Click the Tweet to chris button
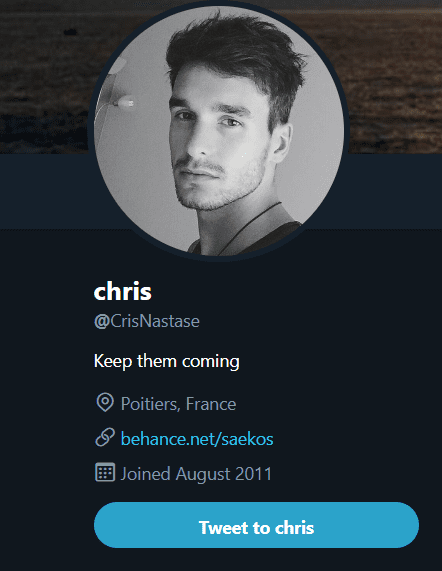This screenshot has width=442, height=571. pyautogui.click(x=256, y=525)
